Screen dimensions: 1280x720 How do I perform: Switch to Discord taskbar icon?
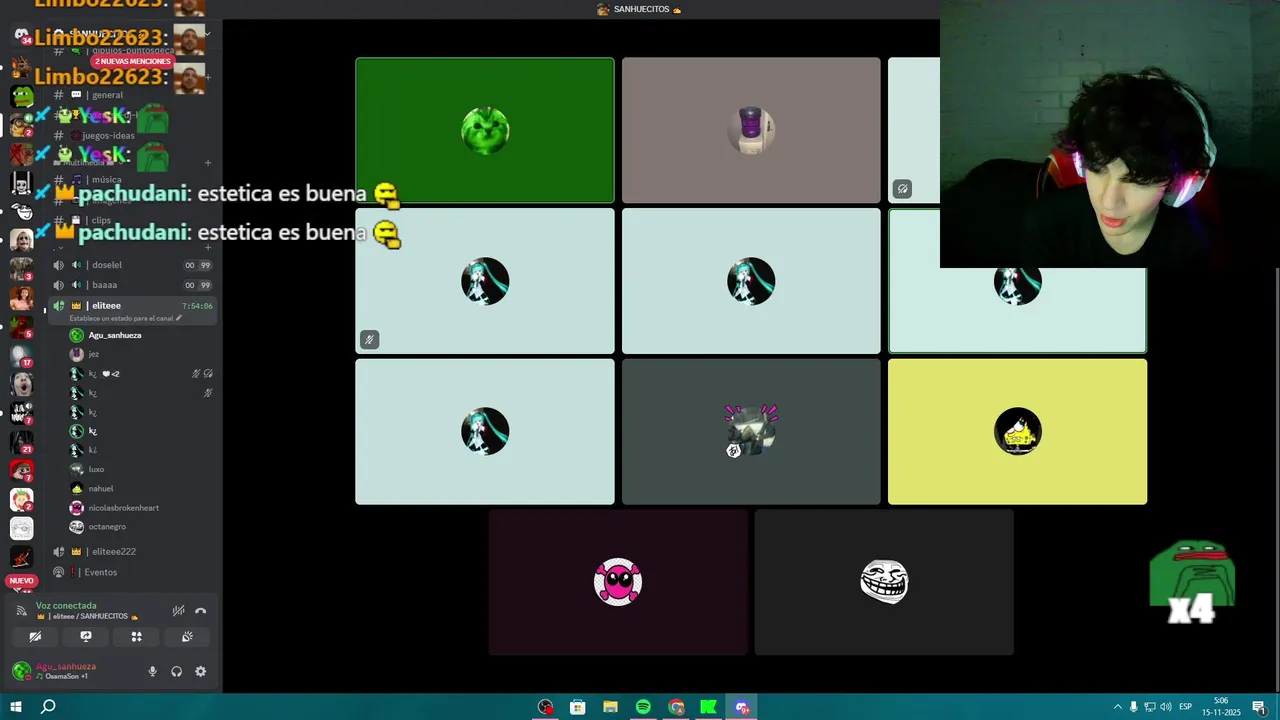coord(742,707)
